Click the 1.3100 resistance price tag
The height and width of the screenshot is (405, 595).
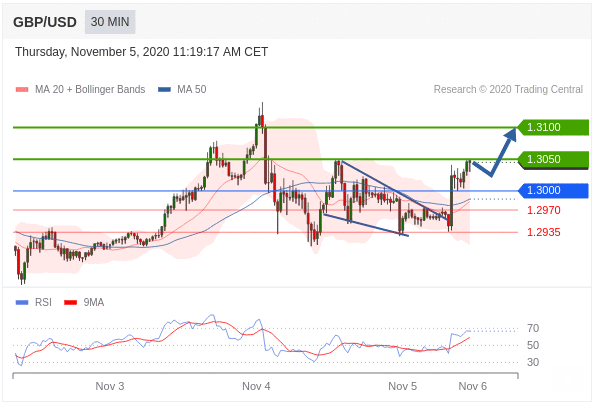[x=553, y=127]
